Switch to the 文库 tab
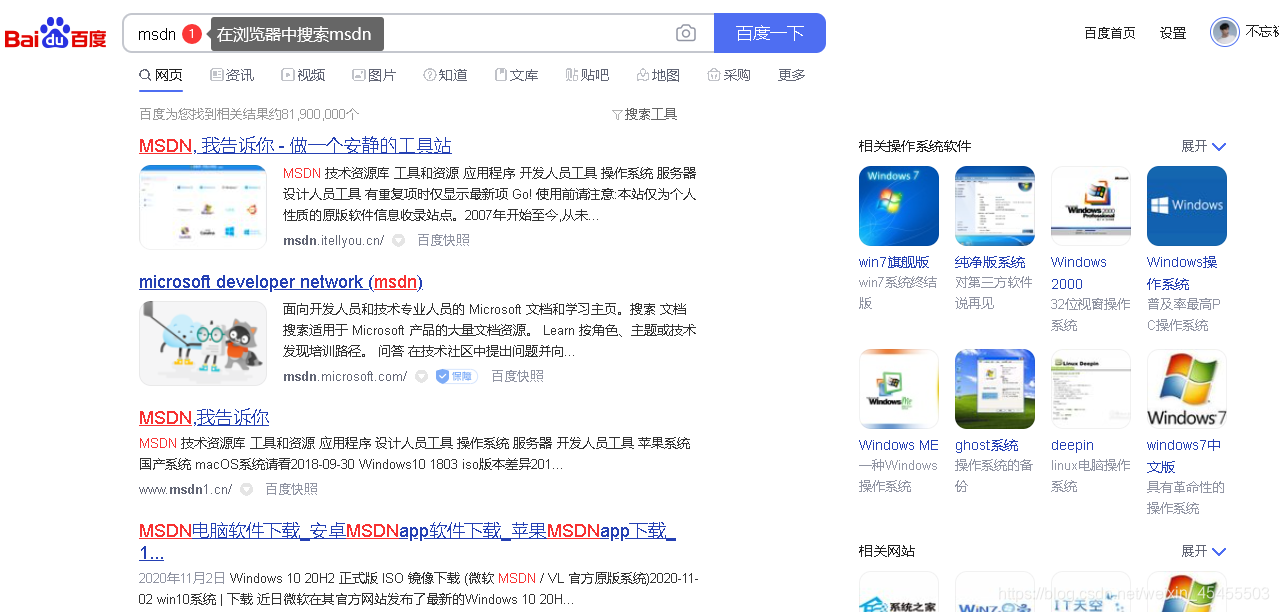Viewport: 1279px width, 612px height. pyautogui.click(x=516, y=75)
